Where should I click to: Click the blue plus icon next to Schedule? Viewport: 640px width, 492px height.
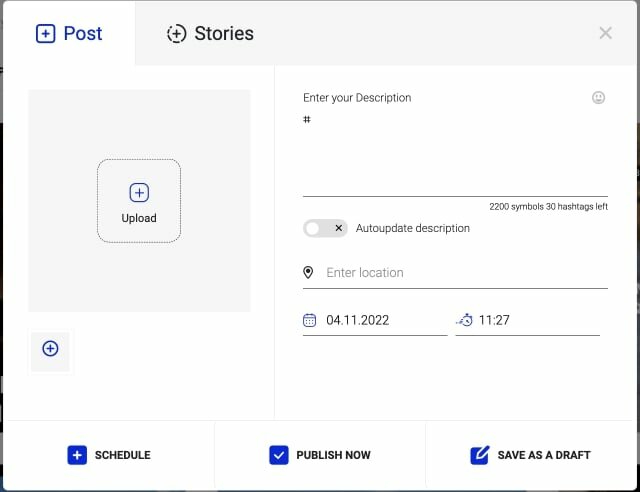pos(77,455)
